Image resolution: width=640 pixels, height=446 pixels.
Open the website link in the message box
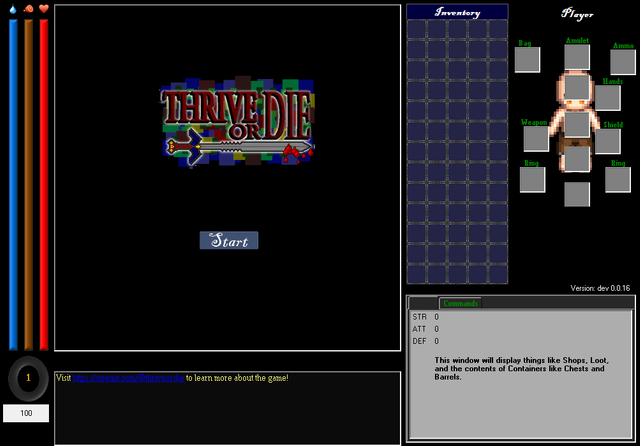click(129, 378)
